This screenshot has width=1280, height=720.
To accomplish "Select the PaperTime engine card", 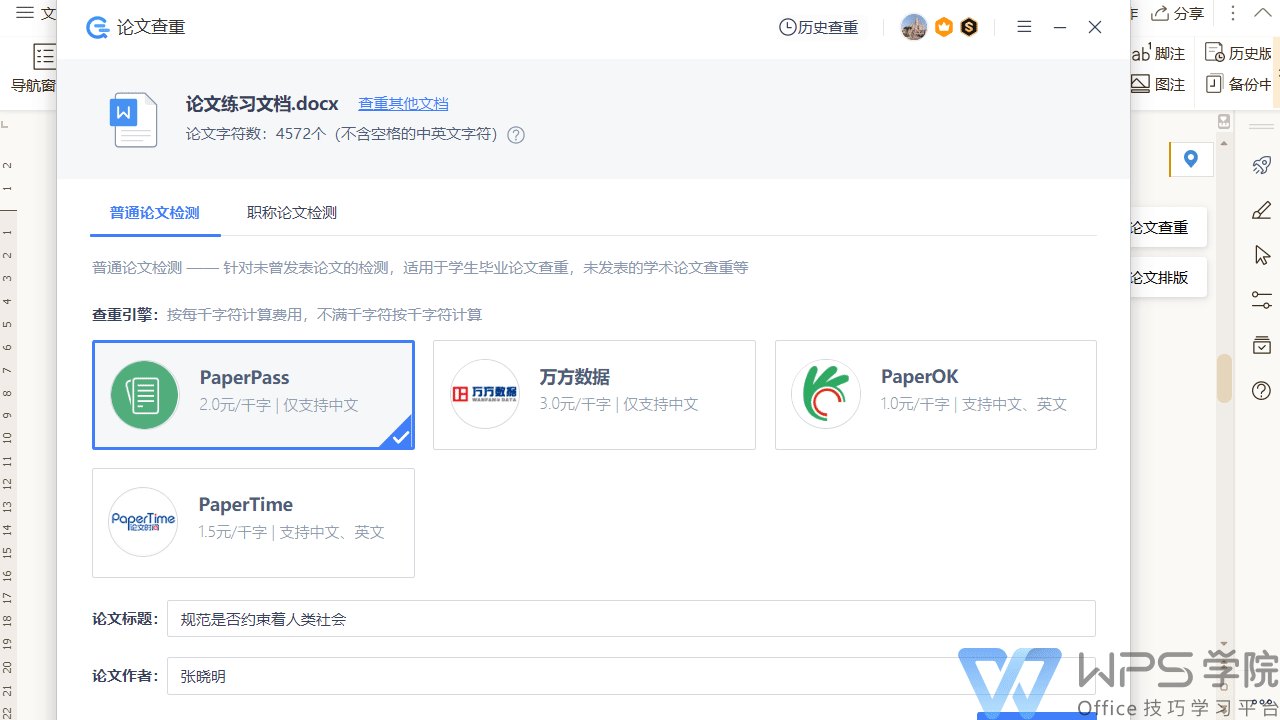I will [x=253, y=523].
